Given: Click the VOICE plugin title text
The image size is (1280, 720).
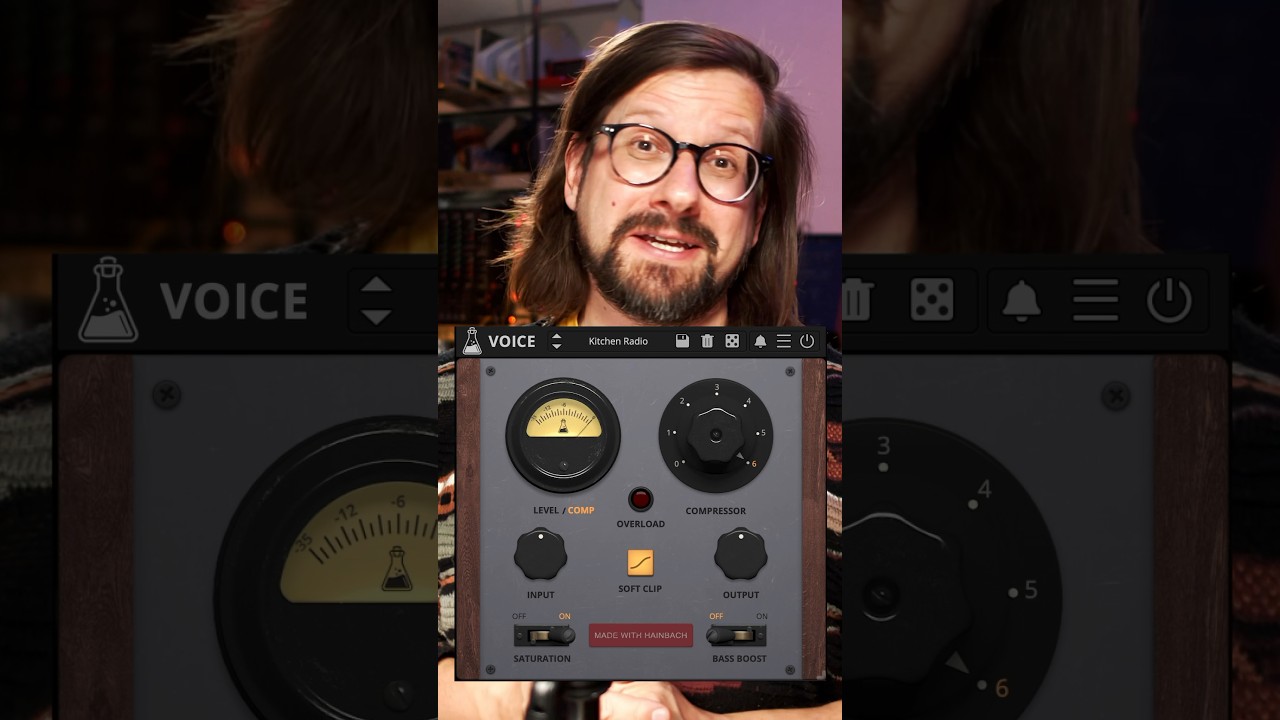Looking at the screenshot, I should pos(512,342).
